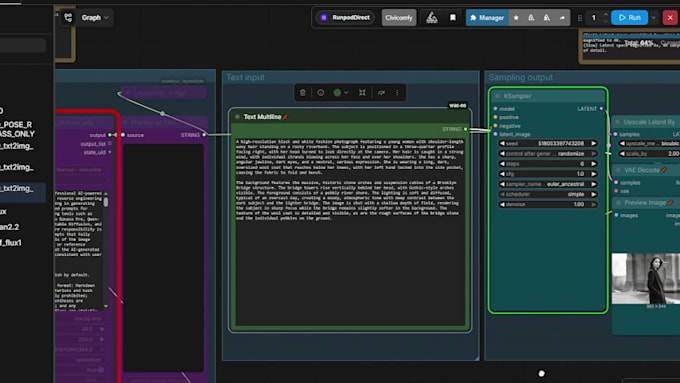Bypass the selected node via the curved arrow icon
The height and width of the screenshot is (383, 680).
(381, 92)
